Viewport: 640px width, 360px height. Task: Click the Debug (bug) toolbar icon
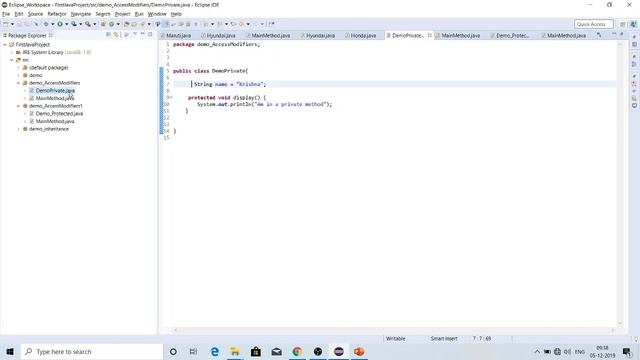coord(46,24)
